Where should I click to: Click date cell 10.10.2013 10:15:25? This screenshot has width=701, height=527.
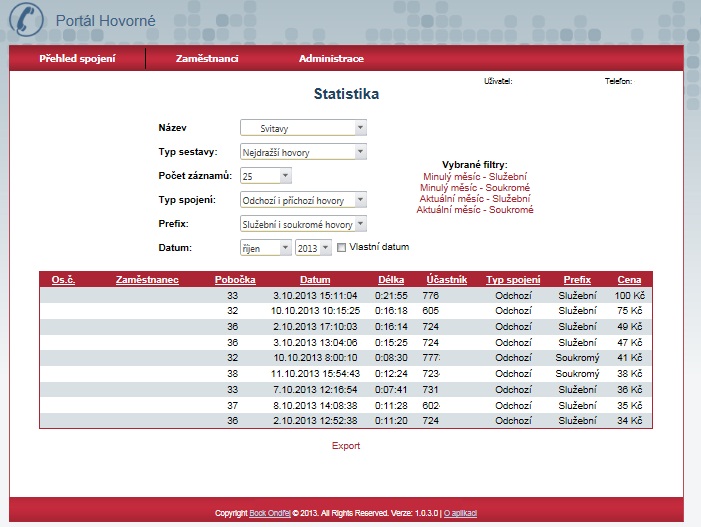(315, 311)
